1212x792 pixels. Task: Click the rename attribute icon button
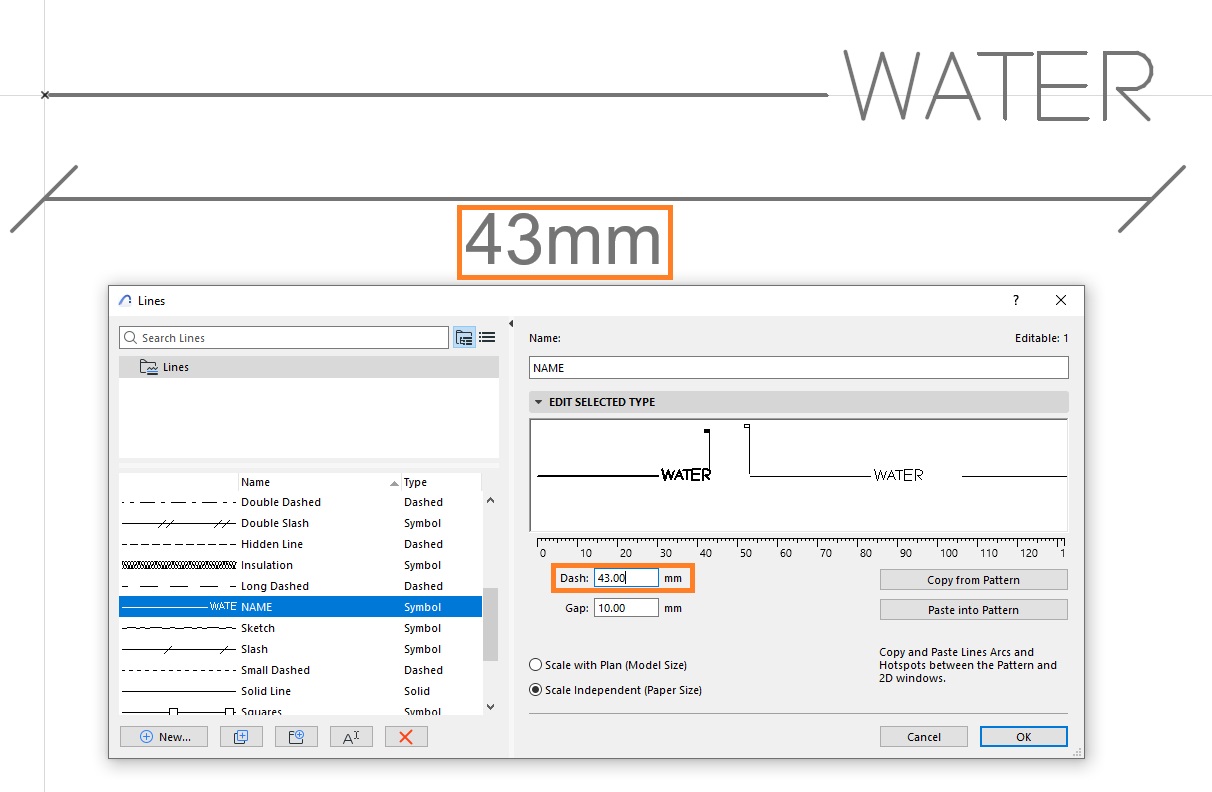[x=351, y=737]
